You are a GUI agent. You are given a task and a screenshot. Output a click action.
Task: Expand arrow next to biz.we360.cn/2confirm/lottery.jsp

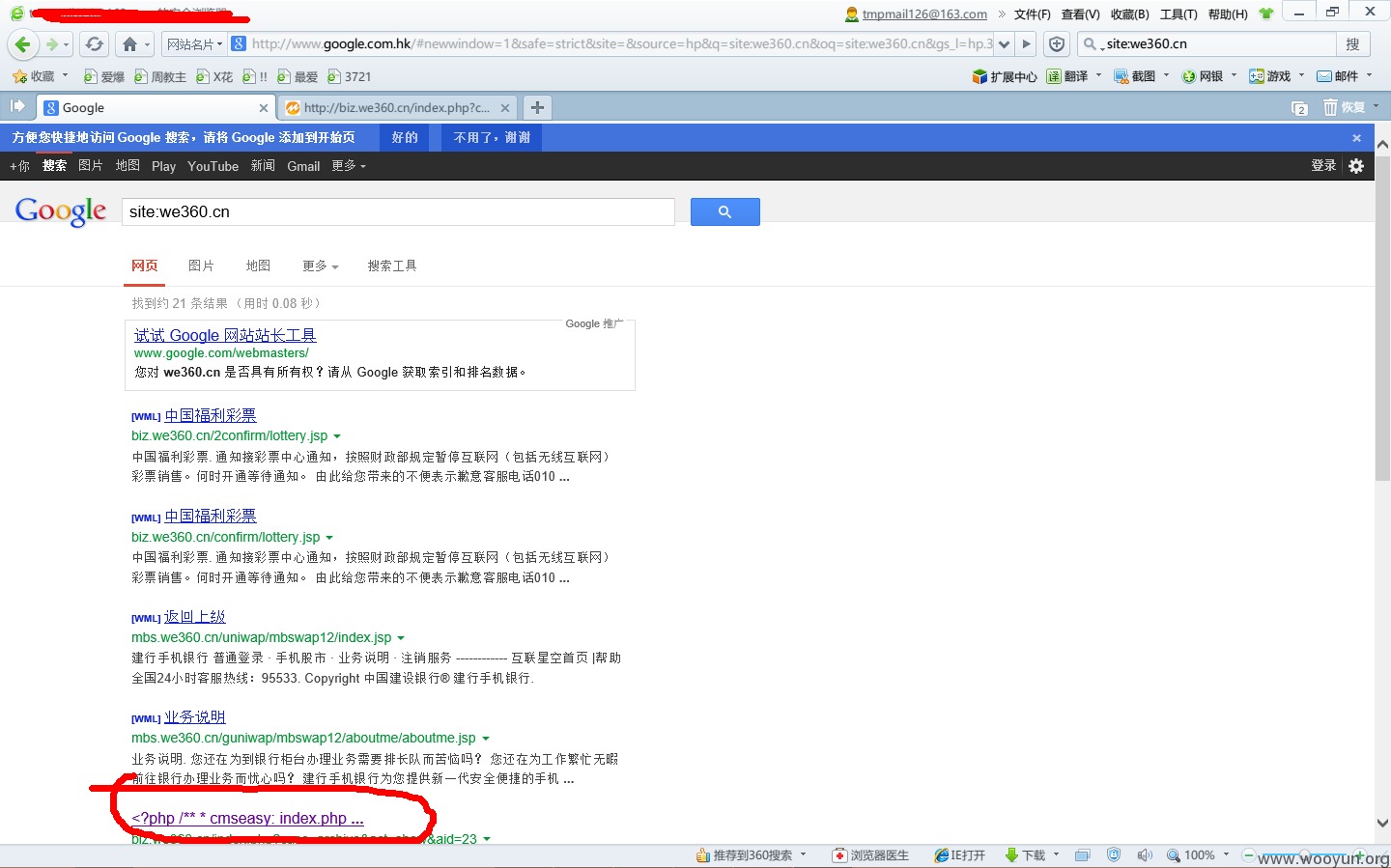coord(337,436)
